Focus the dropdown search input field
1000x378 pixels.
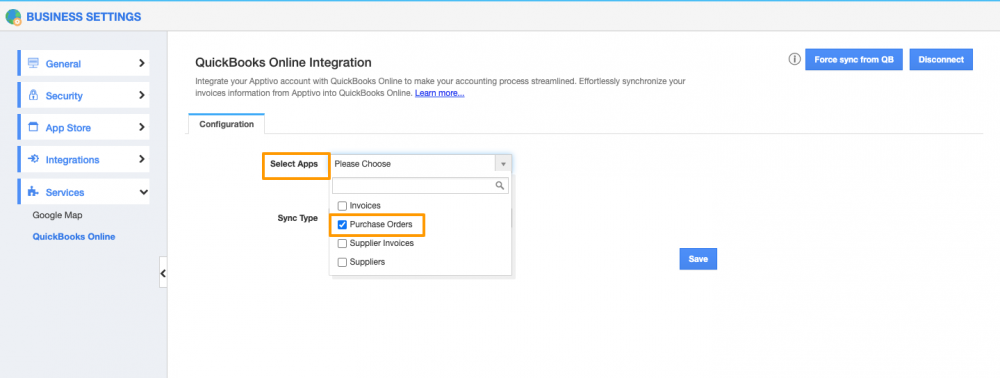pos(420,185)
